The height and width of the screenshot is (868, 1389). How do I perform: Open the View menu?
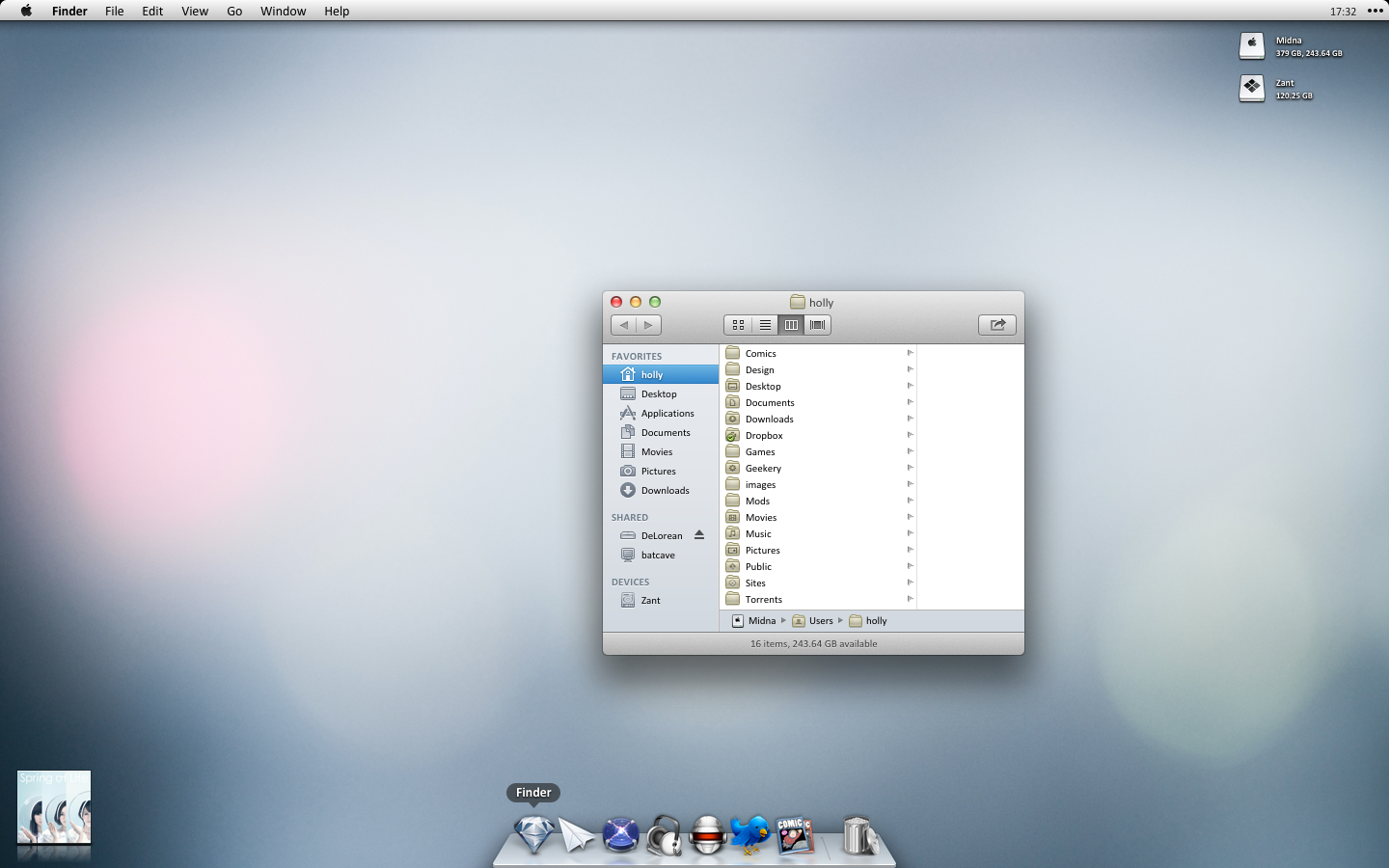coord(195,11)
